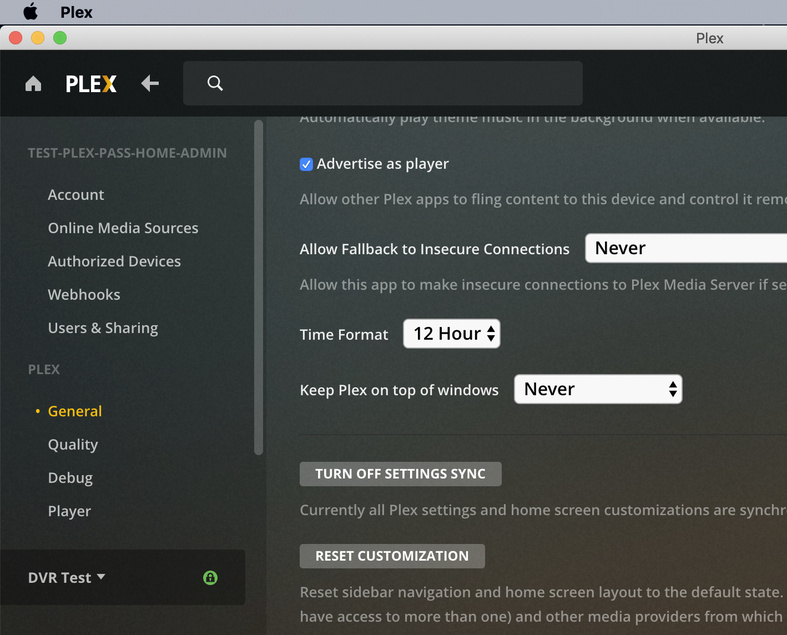Image resolution: width=787 pixels, height=635 pixels.
Task: Open the Debug settings section
Action: (70, 478)
